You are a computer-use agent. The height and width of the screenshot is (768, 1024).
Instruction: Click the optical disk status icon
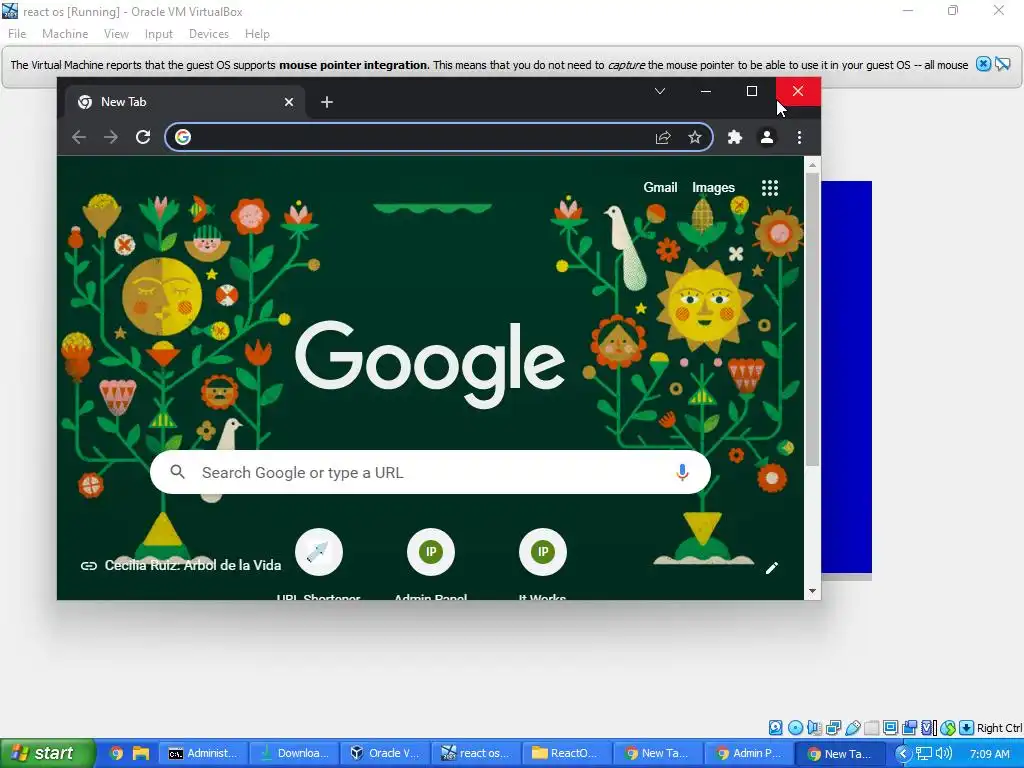795,728
